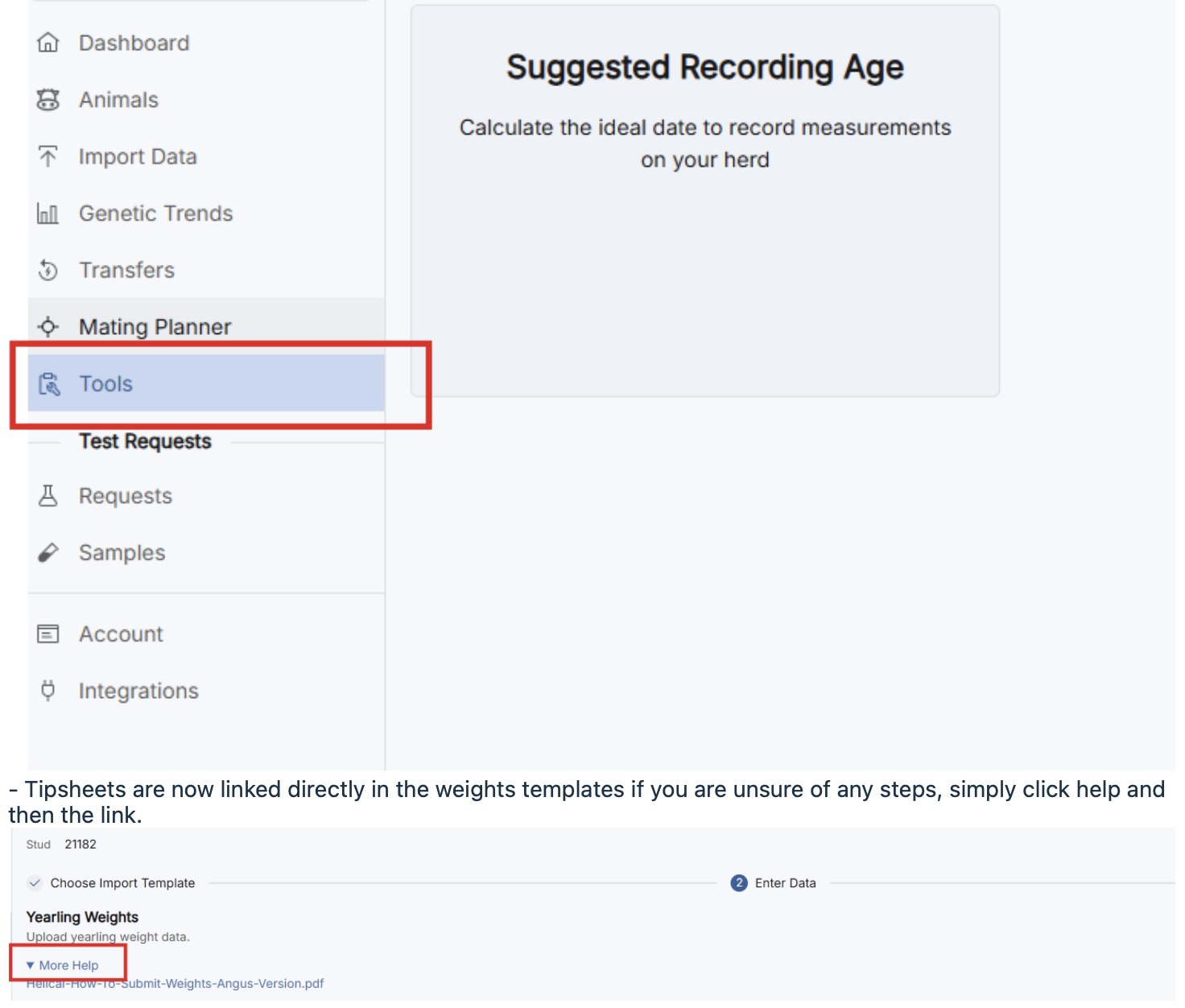Open Genetic Trends via bar chart icon
The height and width of the screenshot is (1008, 1185).
(48, 213)
